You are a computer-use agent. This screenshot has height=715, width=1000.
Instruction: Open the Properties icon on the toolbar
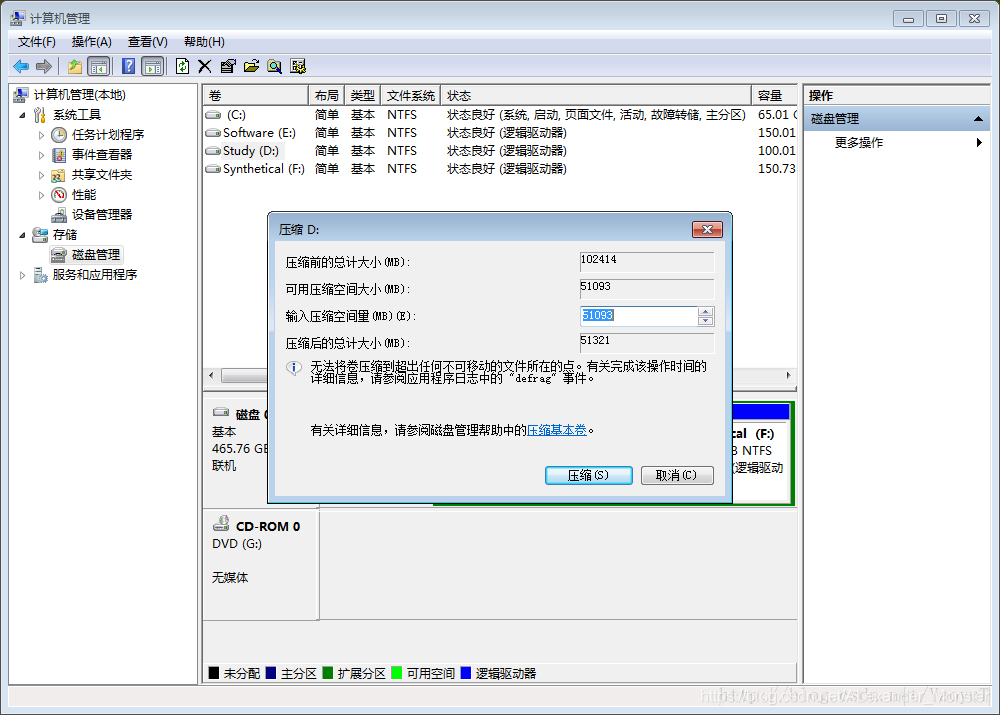point(229,66)
